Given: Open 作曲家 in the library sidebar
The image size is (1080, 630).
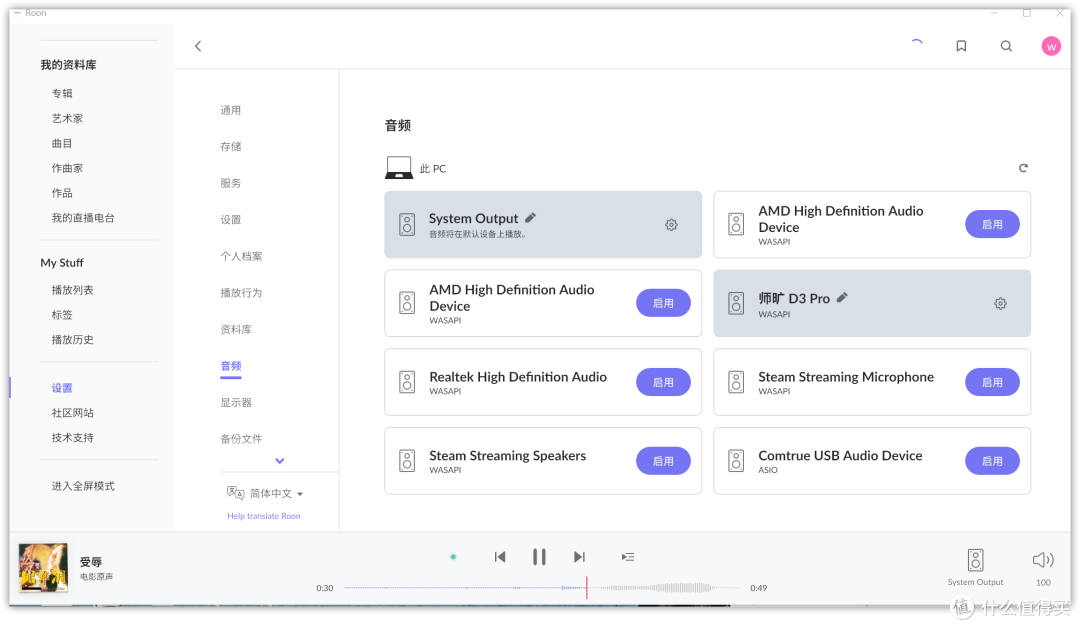Looking at the screenshot, I should 67,168.
